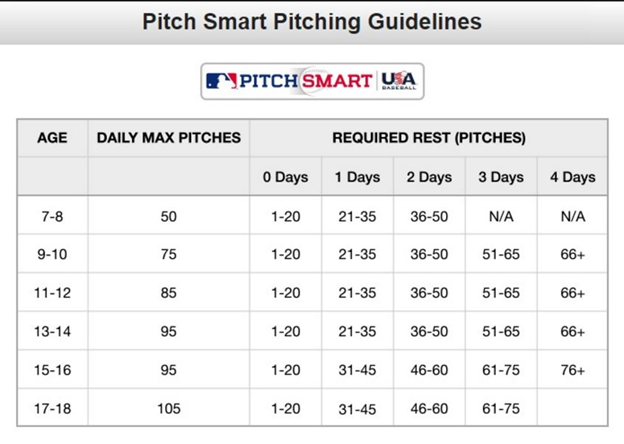This screenshot has width=624, height=444.
Task: Select the 0 Days column header
Action: pyautogui.click(x=286, y=177)
